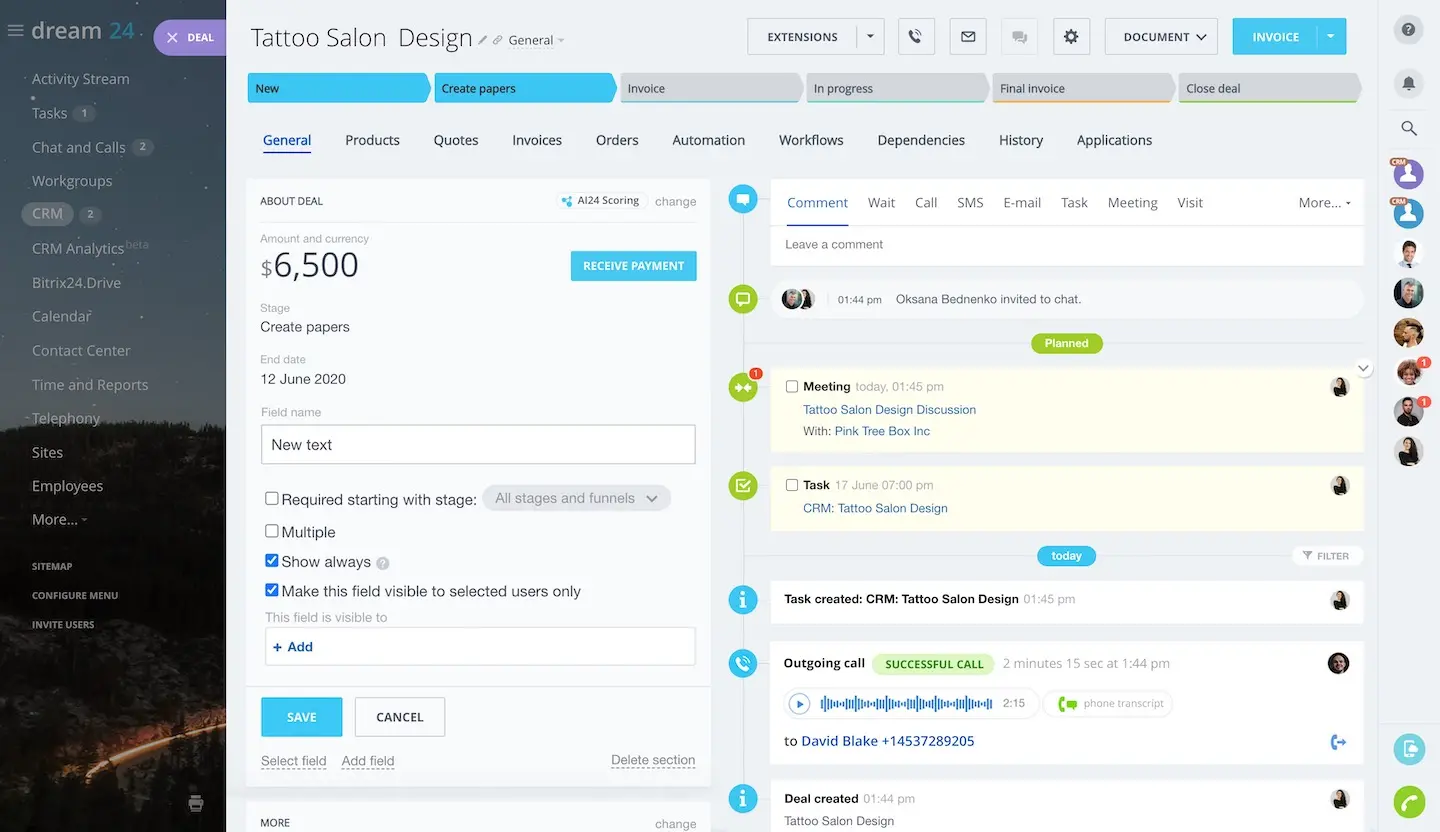Screen dimensions: 1440x832
Task: Select the Final invoice deal stage
Action: coord(1083,88)
